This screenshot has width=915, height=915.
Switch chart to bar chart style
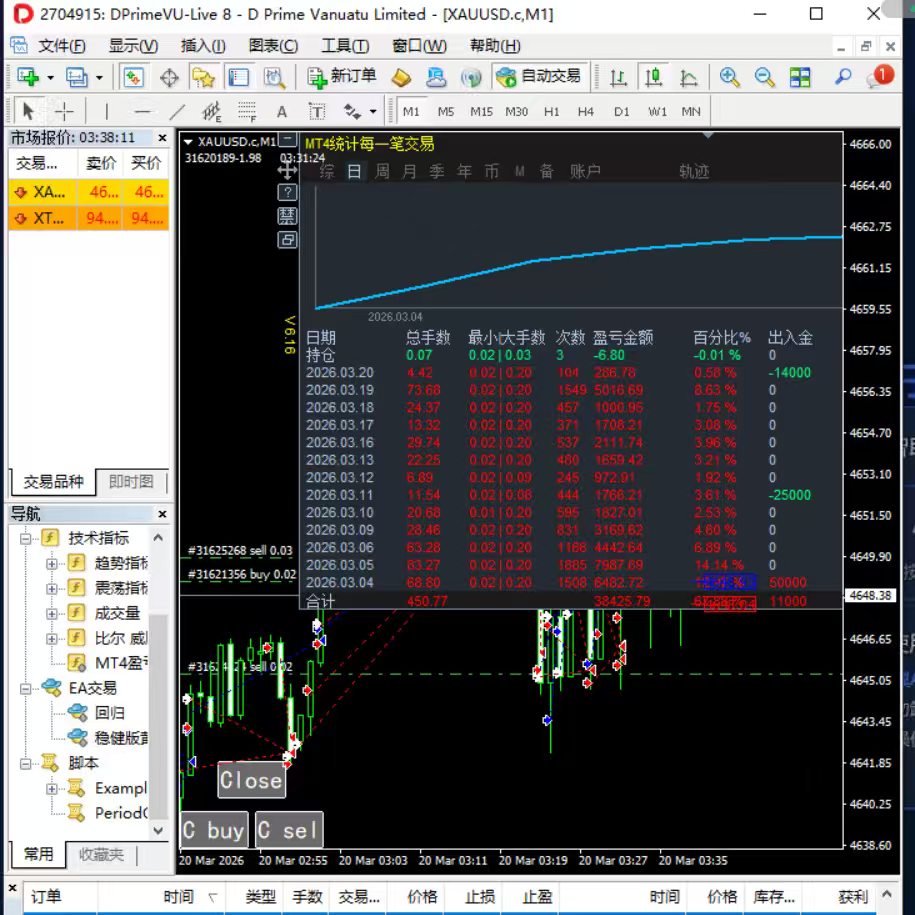[618, 77]
